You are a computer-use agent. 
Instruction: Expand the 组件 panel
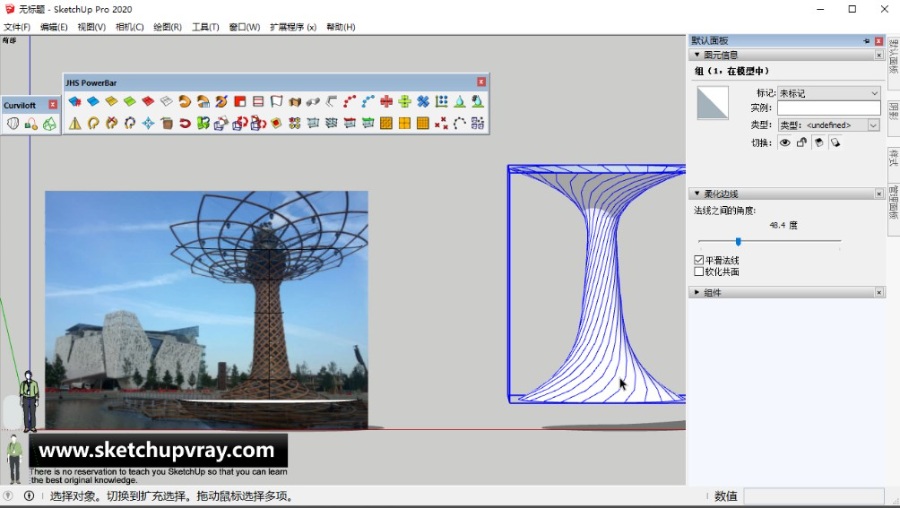tap(697, 292)
